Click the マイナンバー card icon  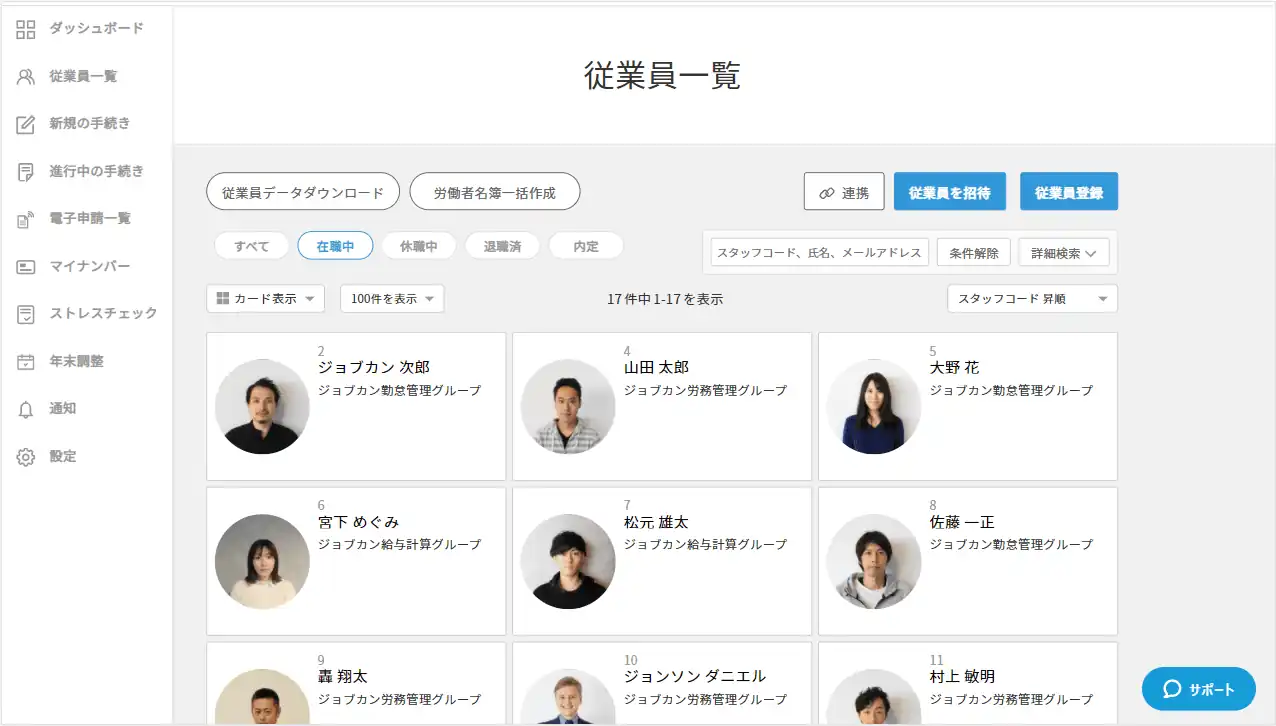click(26, 267)
